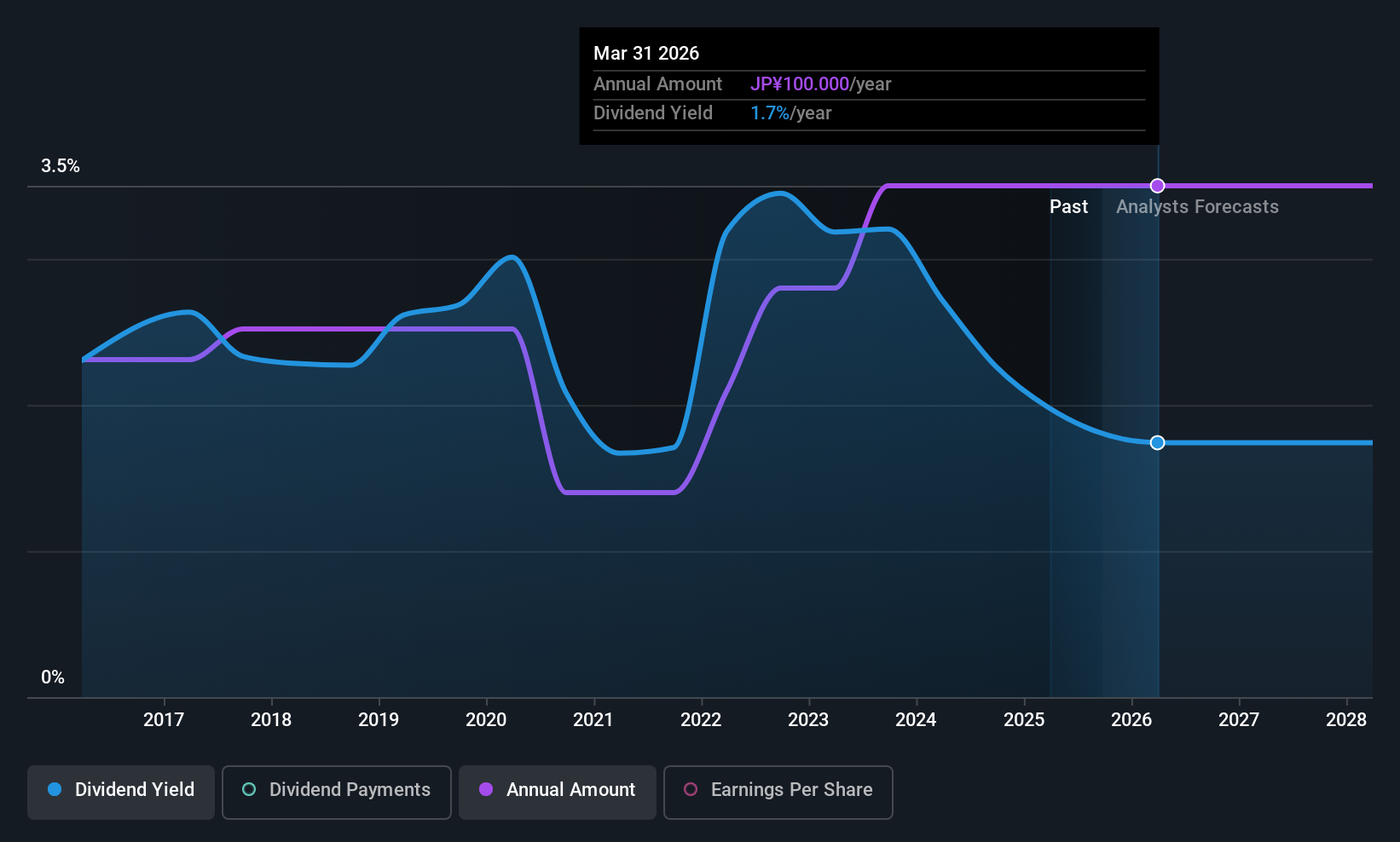
Task: Select the purple Annual Amount data point marker
Action: [x=1157, y=186]
